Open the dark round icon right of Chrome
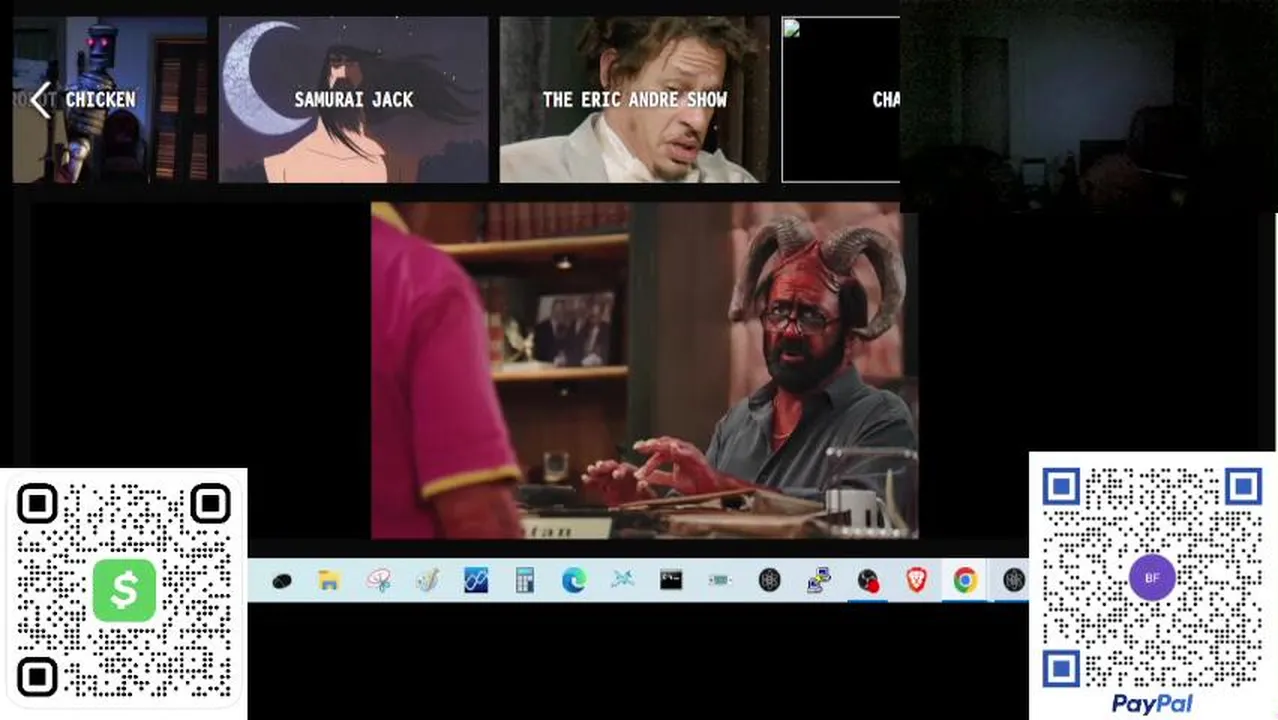Viewport: 1278px width, 720px height. point(1014,580)
